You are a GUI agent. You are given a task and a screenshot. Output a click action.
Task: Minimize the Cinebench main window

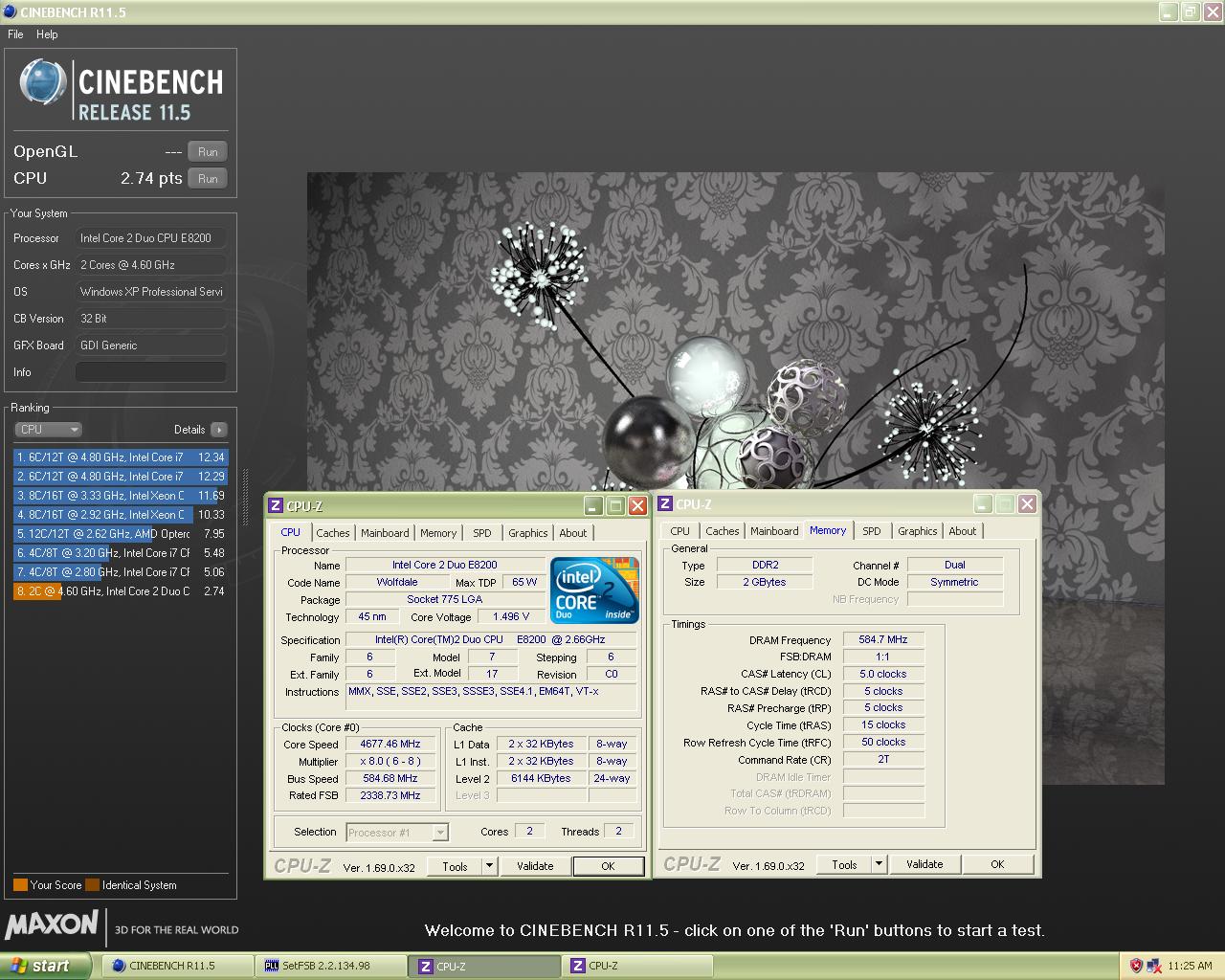click(1168, 12)
